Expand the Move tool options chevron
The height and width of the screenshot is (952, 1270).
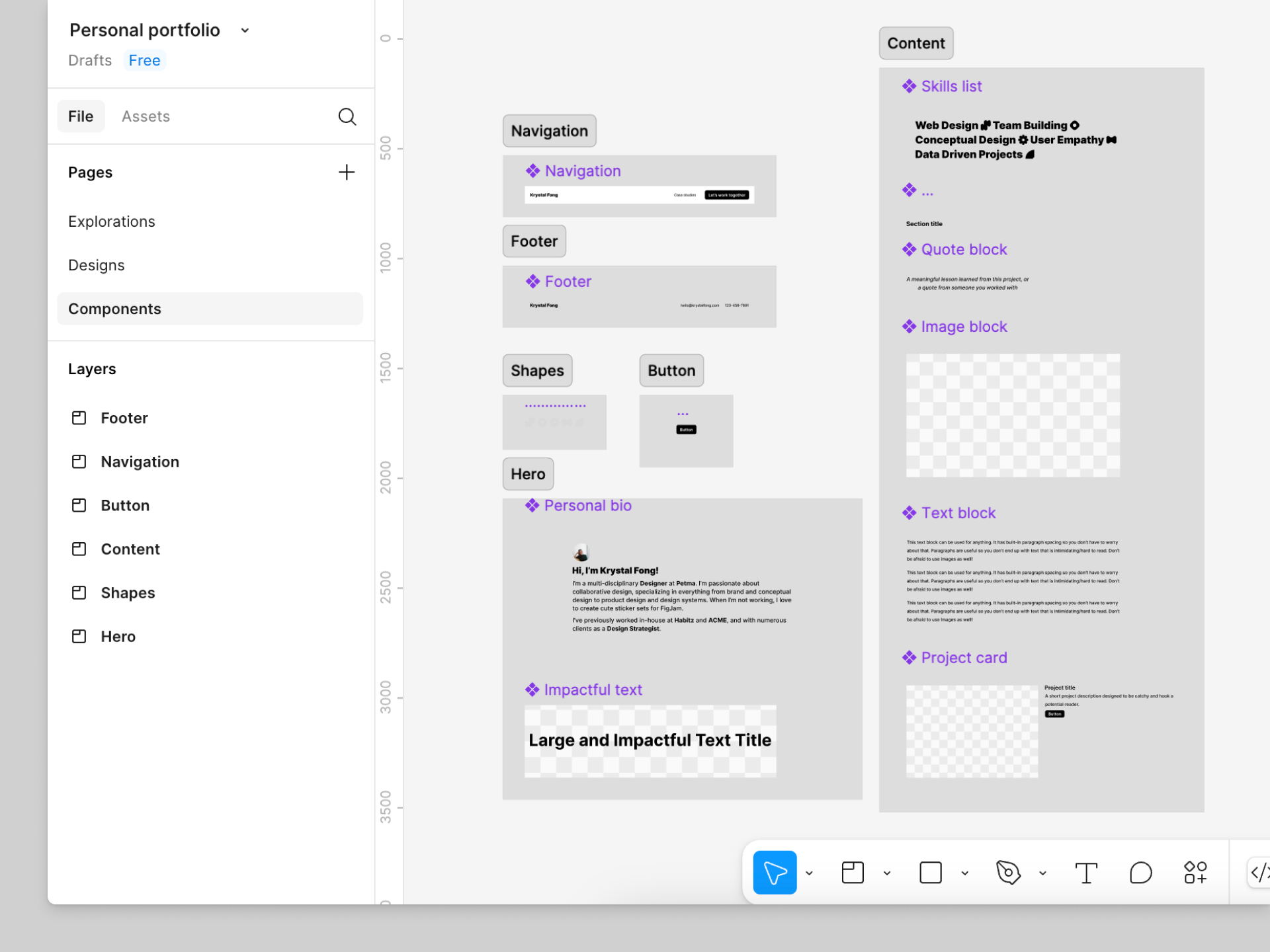click(809, 873)
